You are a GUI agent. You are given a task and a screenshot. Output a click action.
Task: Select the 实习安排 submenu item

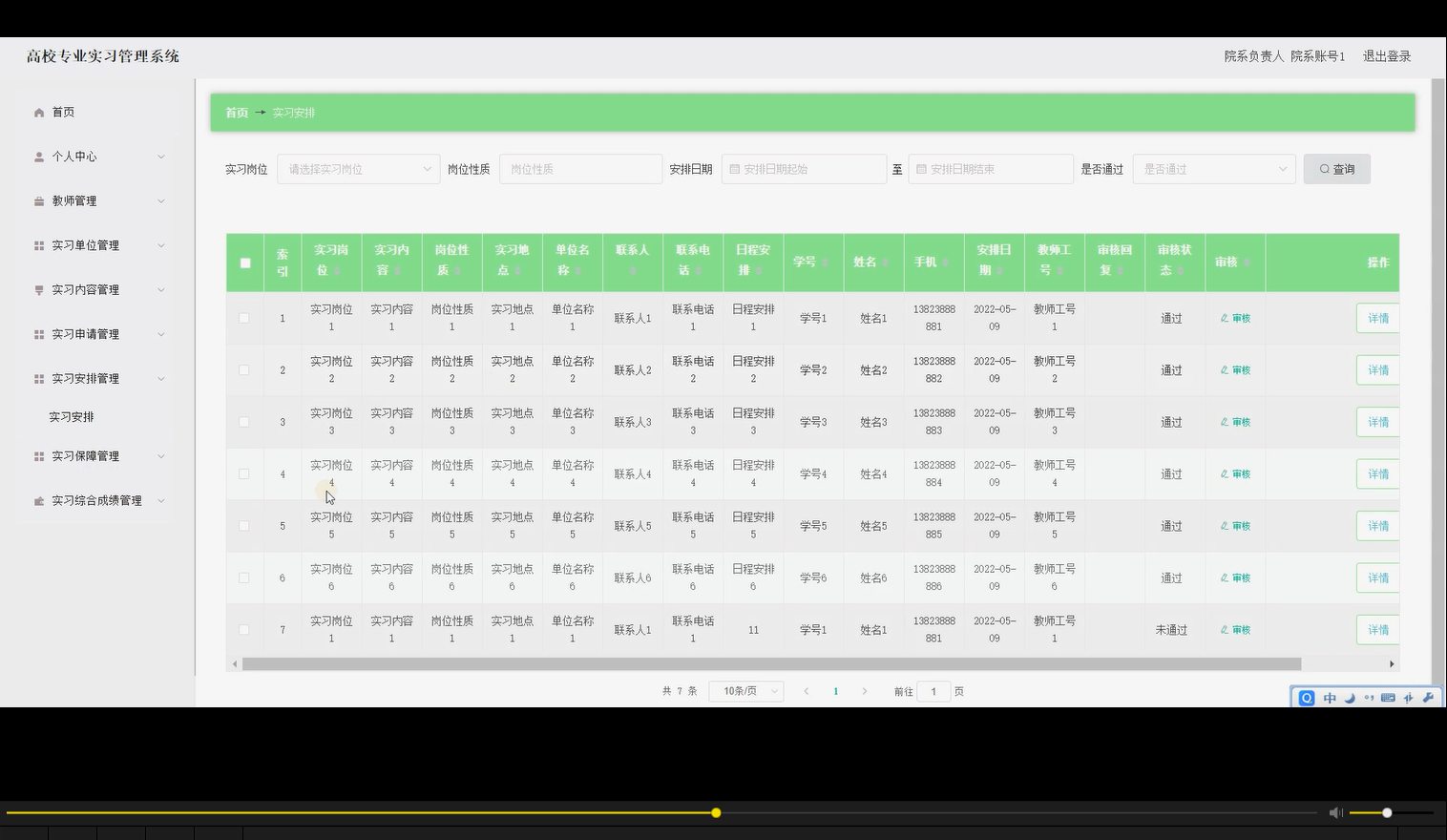[x=72, y=417]
